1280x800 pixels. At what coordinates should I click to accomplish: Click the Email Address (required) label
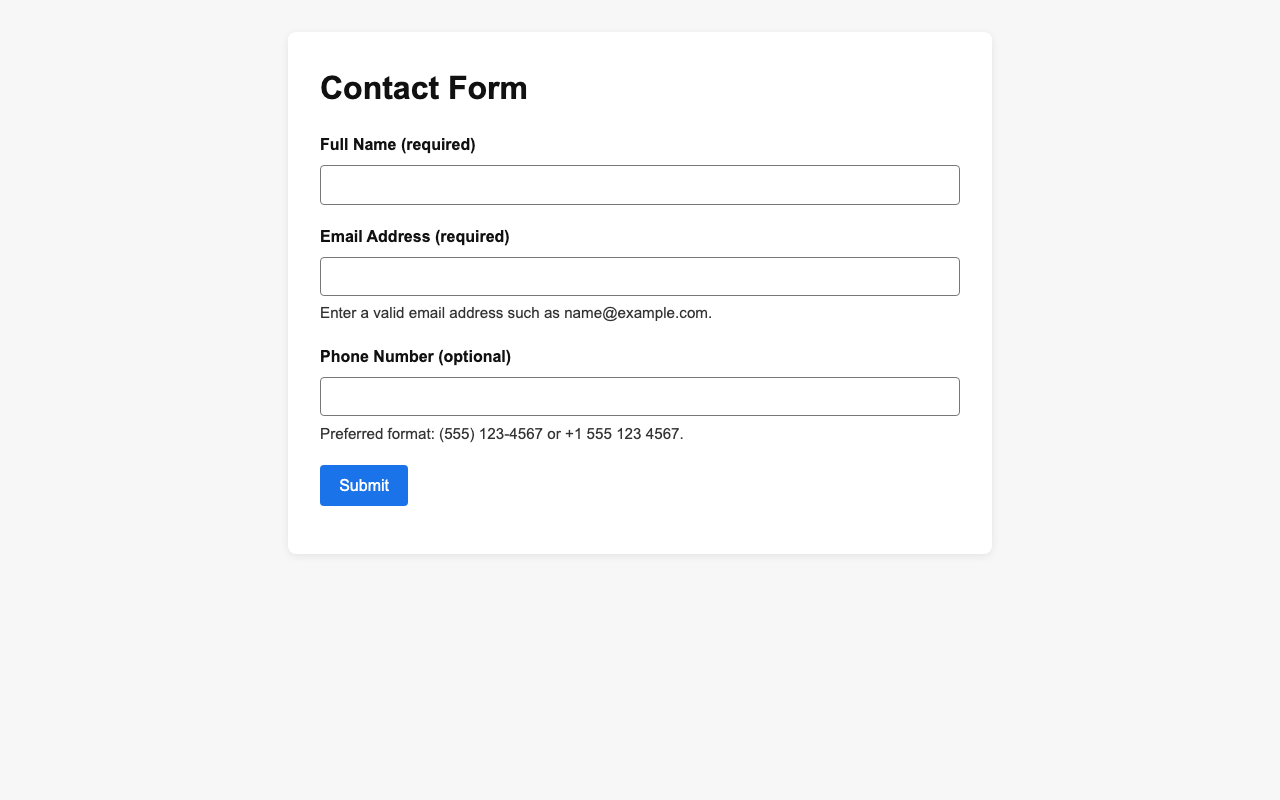[413, 236]
